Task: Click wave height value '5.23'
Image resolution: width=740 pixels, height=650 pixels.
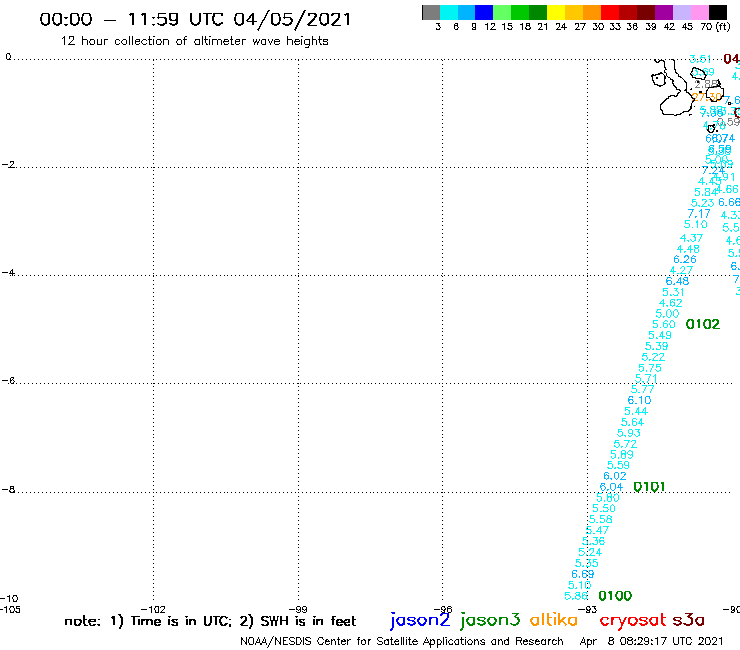Action: click(x=703, y=203)
